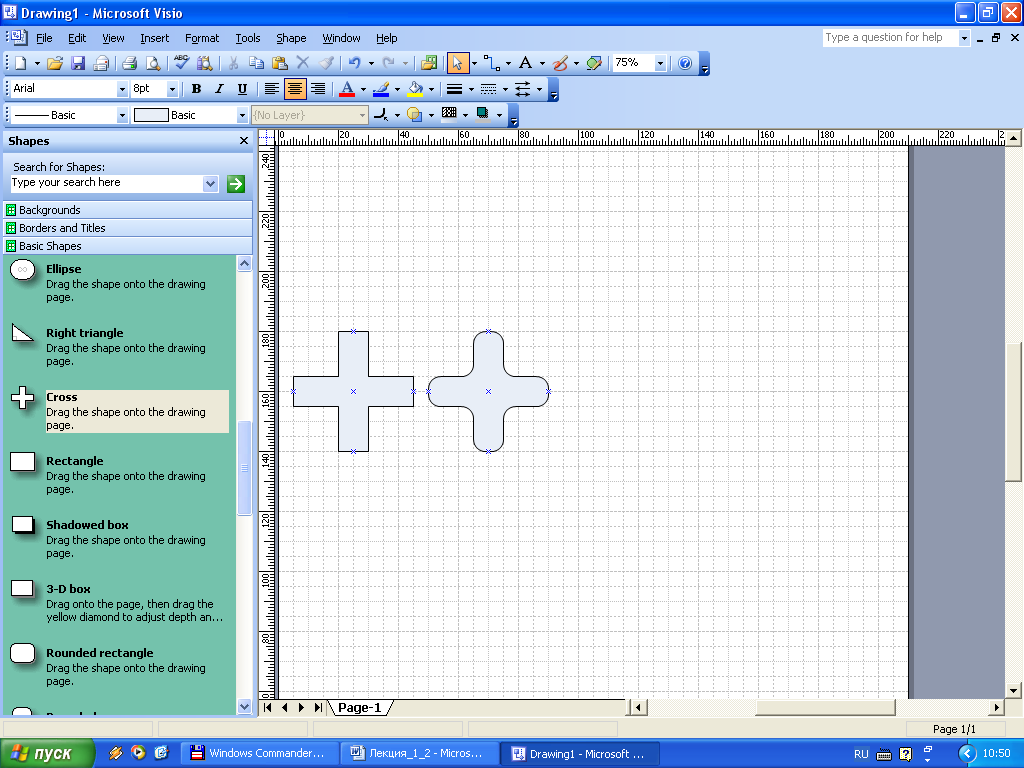Enable center text alignment
Image resolution: width=1024 pixels, height=768 pixels.
tap(295, 89)
